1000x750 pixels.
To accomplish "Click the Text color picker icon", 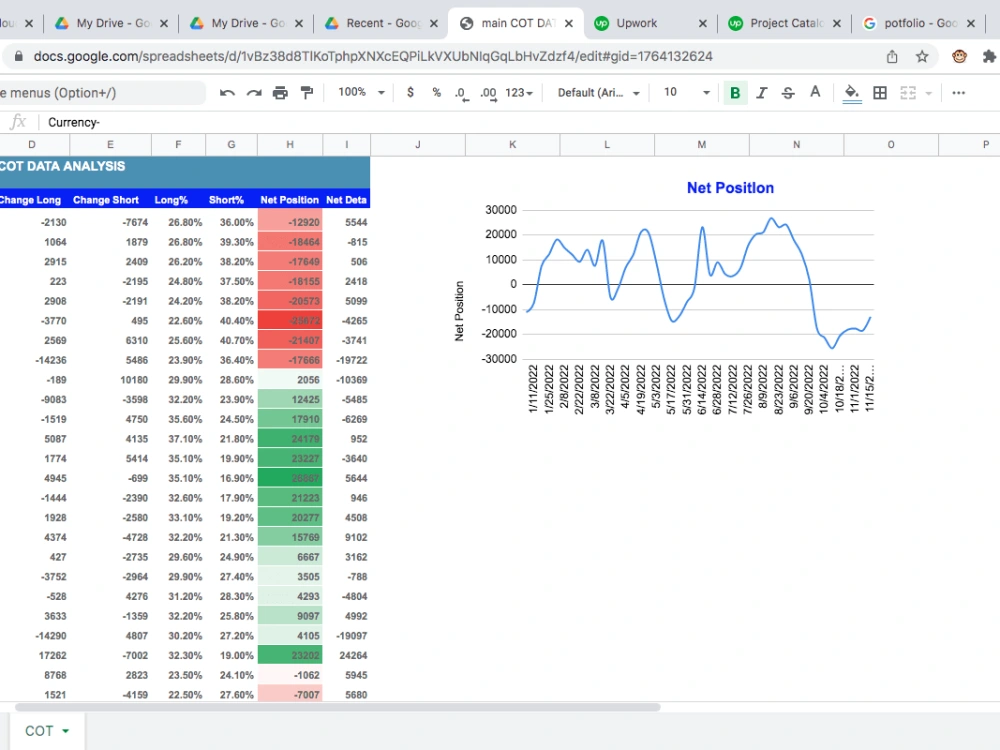I will coord(815,92).
